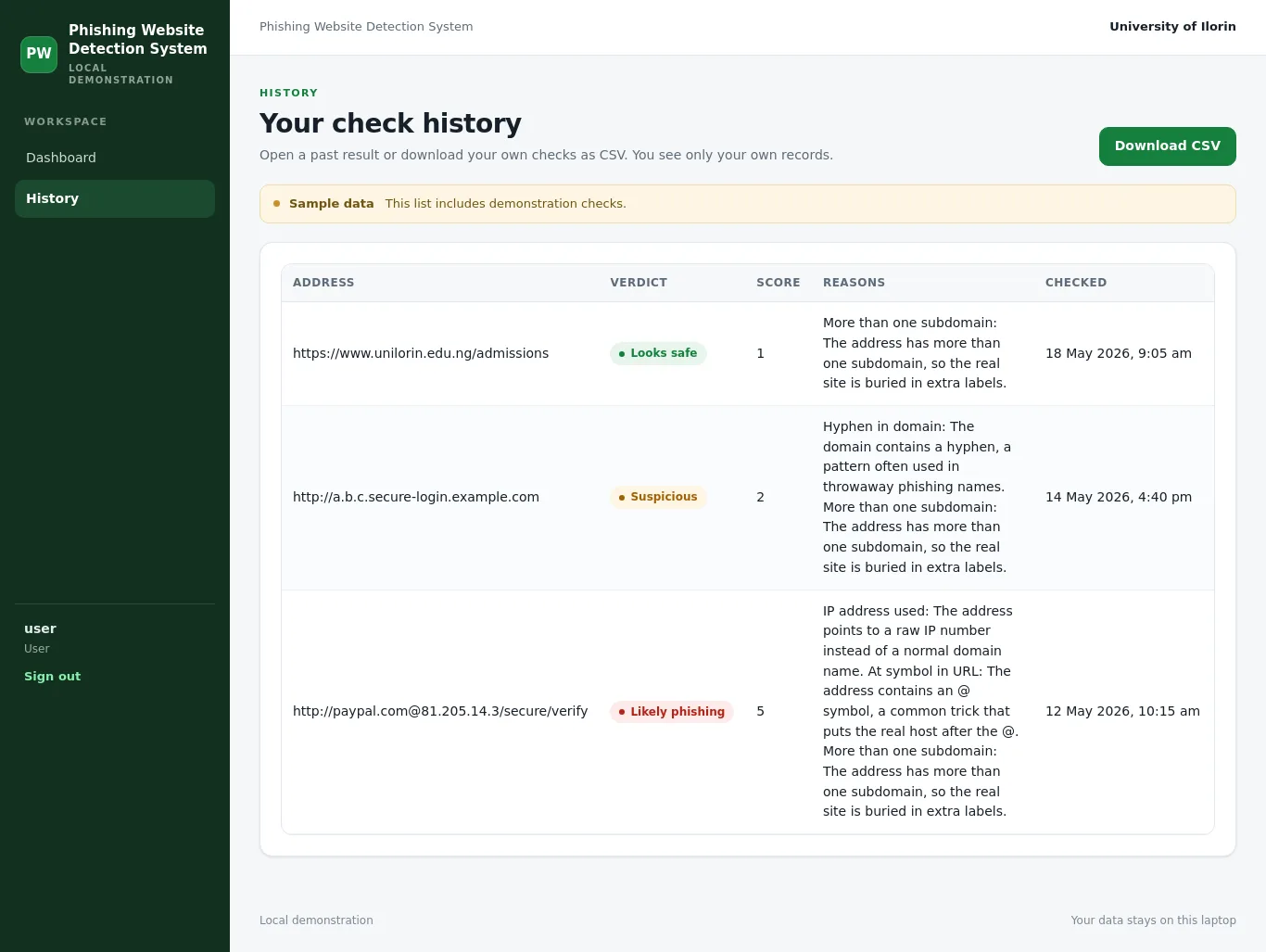1266x952 pixels.
Task: Click the Likely phishing verdict badge
Action: 672,712
